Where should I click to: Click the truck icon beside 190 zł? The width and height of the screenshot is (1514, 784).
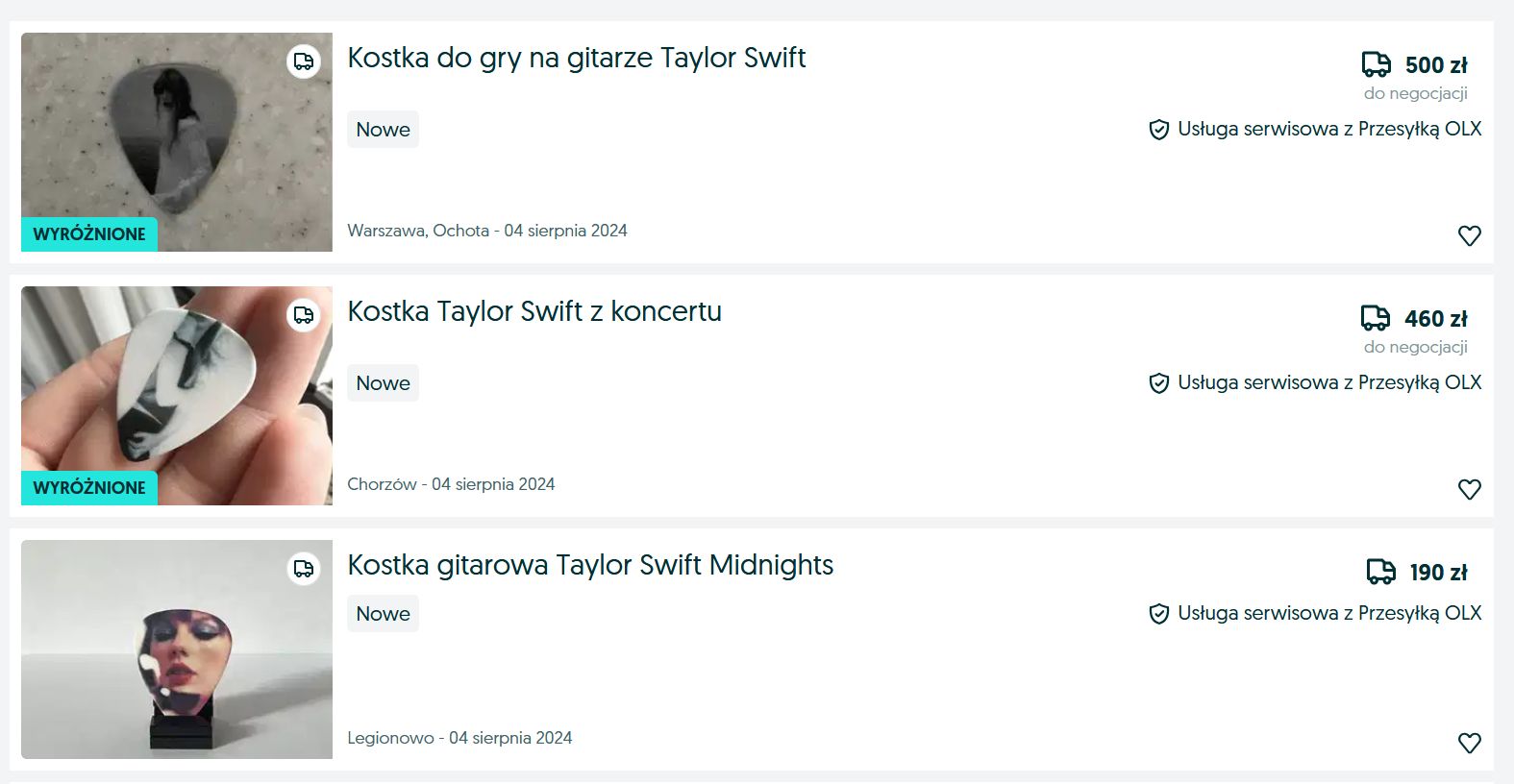(1380, 573)
